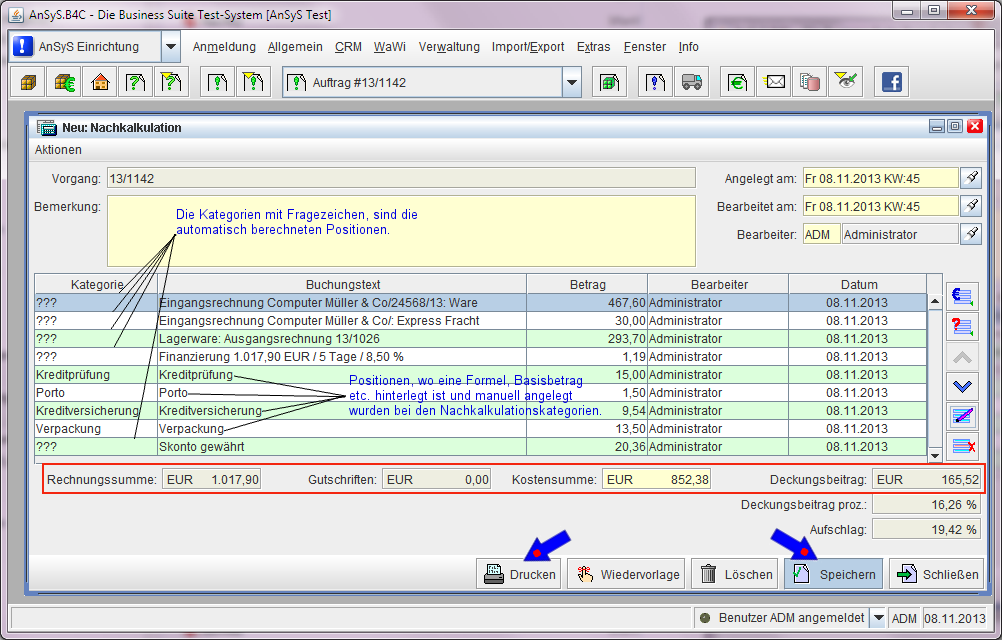
Task: Expand the Auftrag #13/1142 dropdown
Action: coord(571,82)
